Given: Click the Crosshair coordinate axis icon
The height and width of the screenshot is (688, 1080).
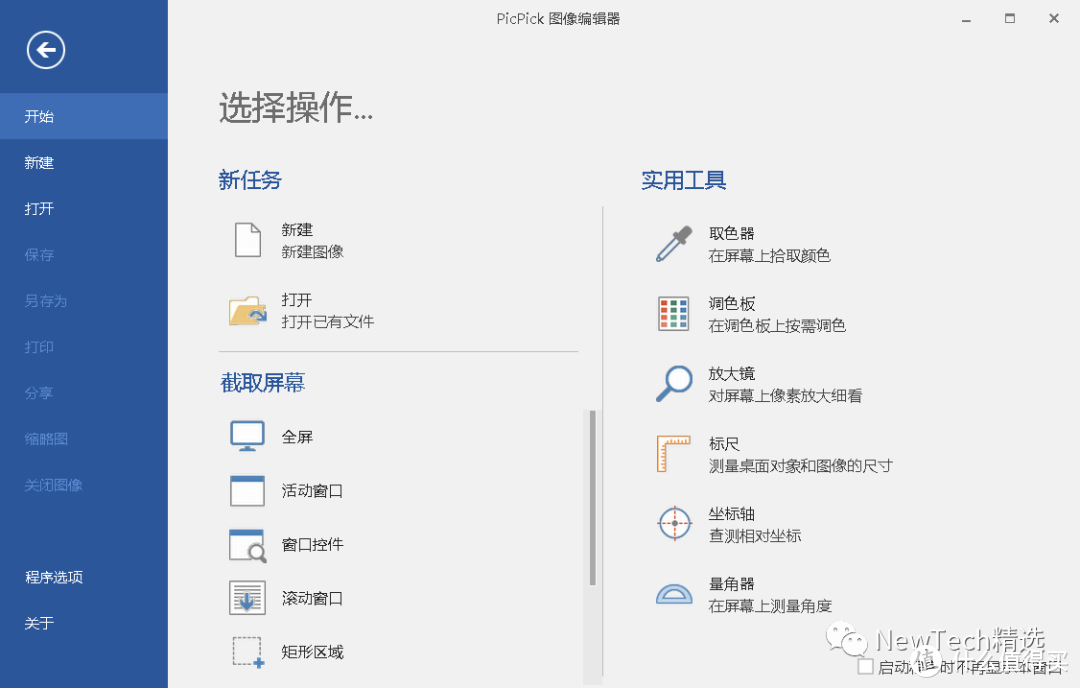Looking at the screenshot, I should (x=674, y=523).
